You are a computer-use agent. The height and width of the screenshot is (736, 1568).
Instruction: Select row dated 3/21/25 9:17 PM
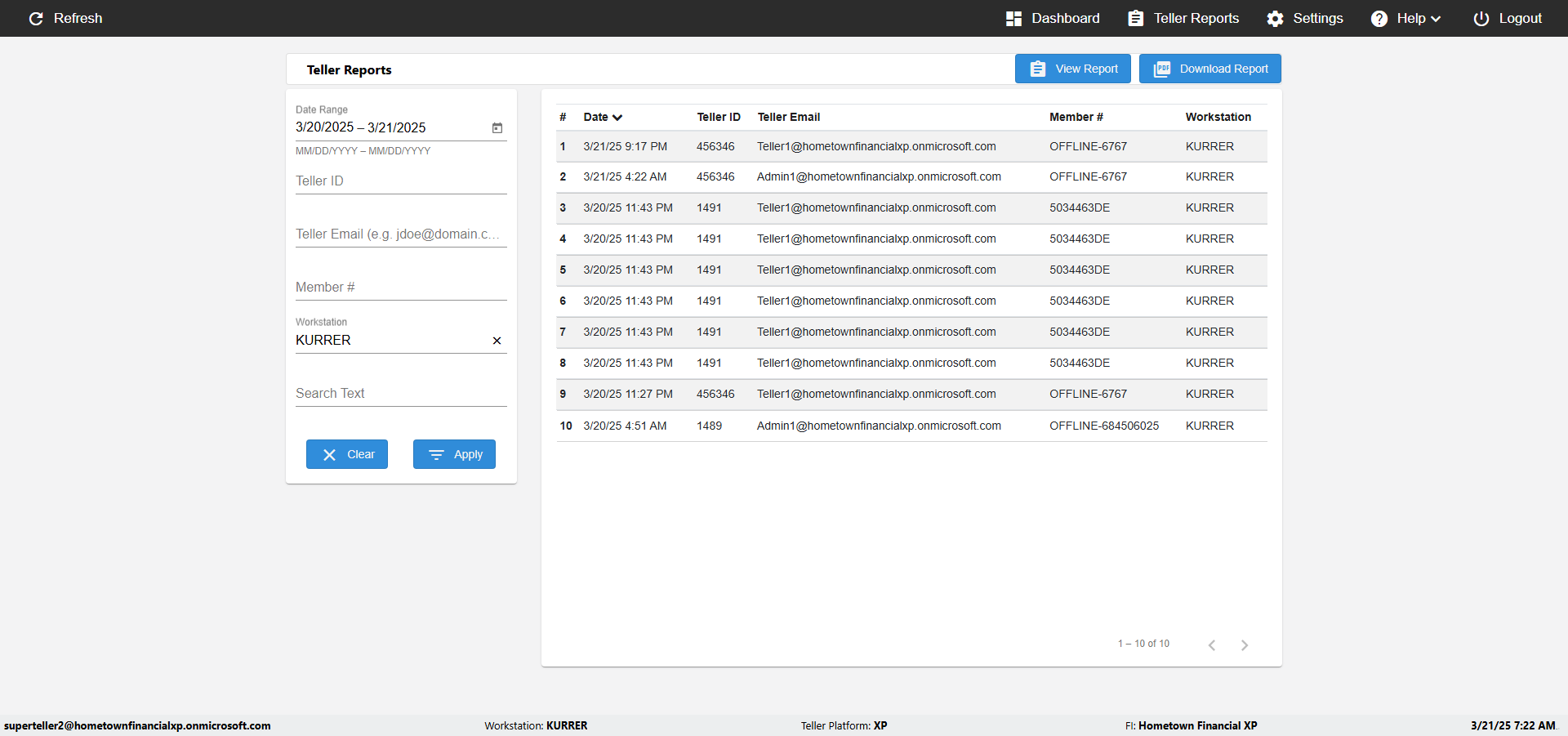coord(911,146)
